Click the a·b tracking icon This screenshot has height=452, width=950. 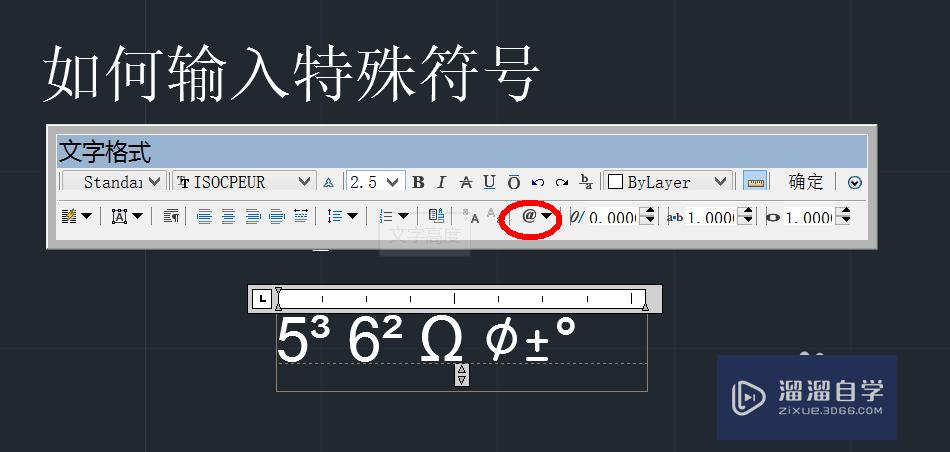click(x=675, y=216)
